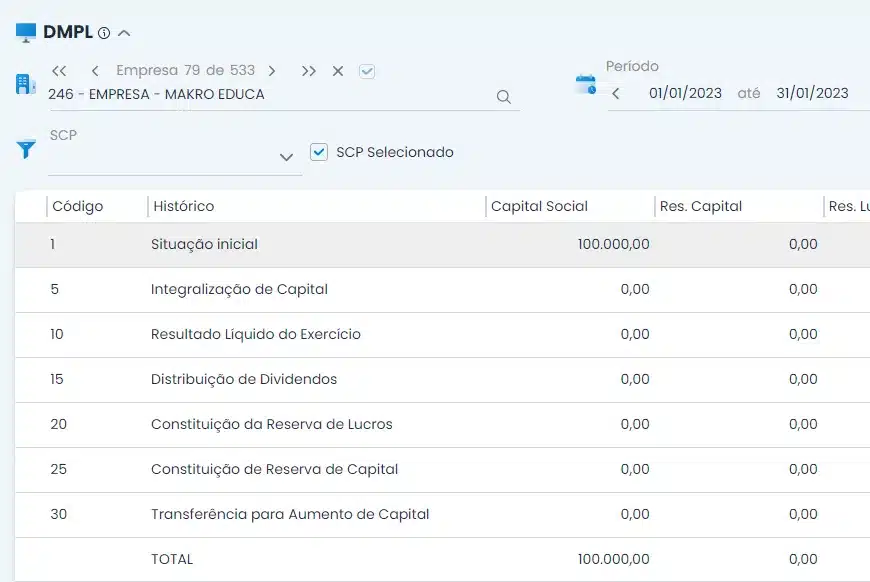
Task: Edit the start date 01/01/2023
Action: coord(685,93)
